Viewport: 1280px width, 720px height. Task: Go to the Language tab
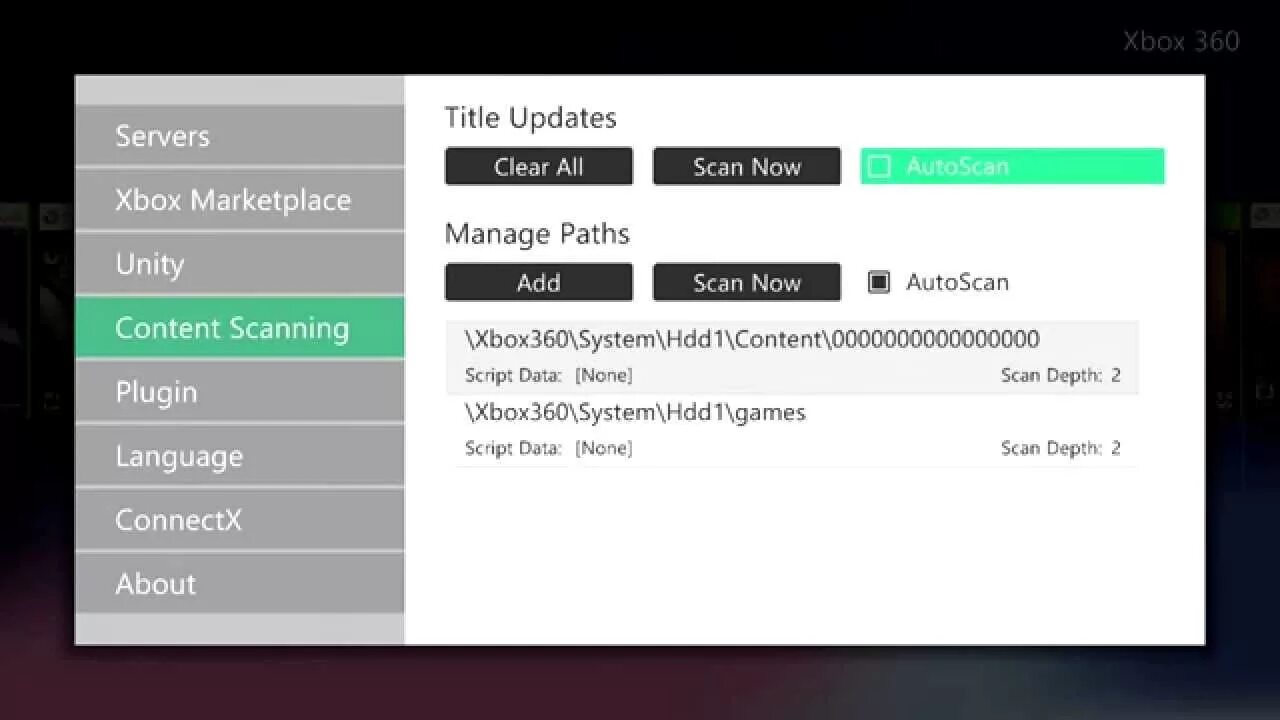coord(240,456)
